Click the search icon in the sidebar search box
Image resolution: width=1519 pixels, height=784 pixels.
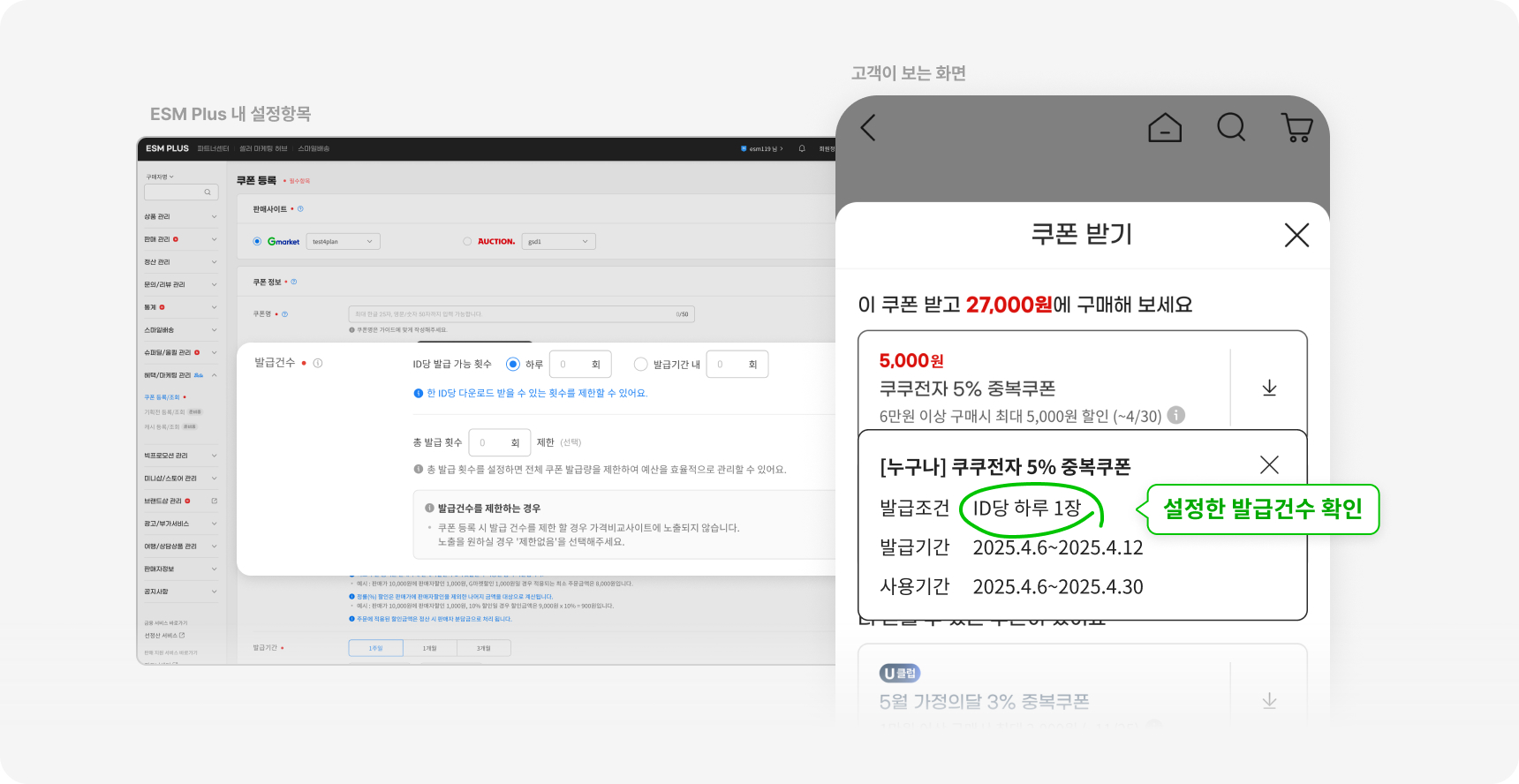(x=208, y=192)
